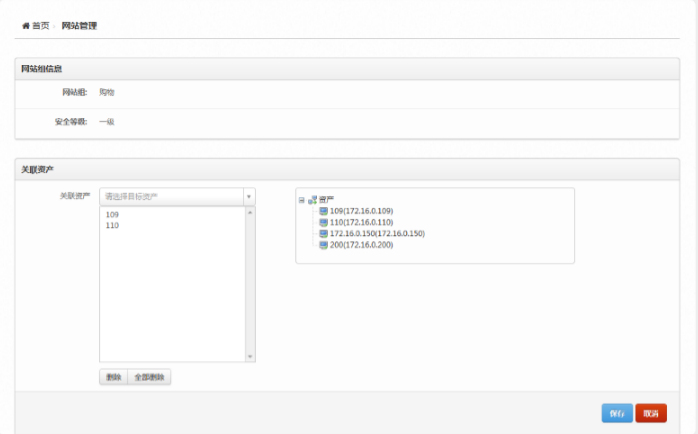
Task: Click the 资产 root network icon
Action: [312, 200]
